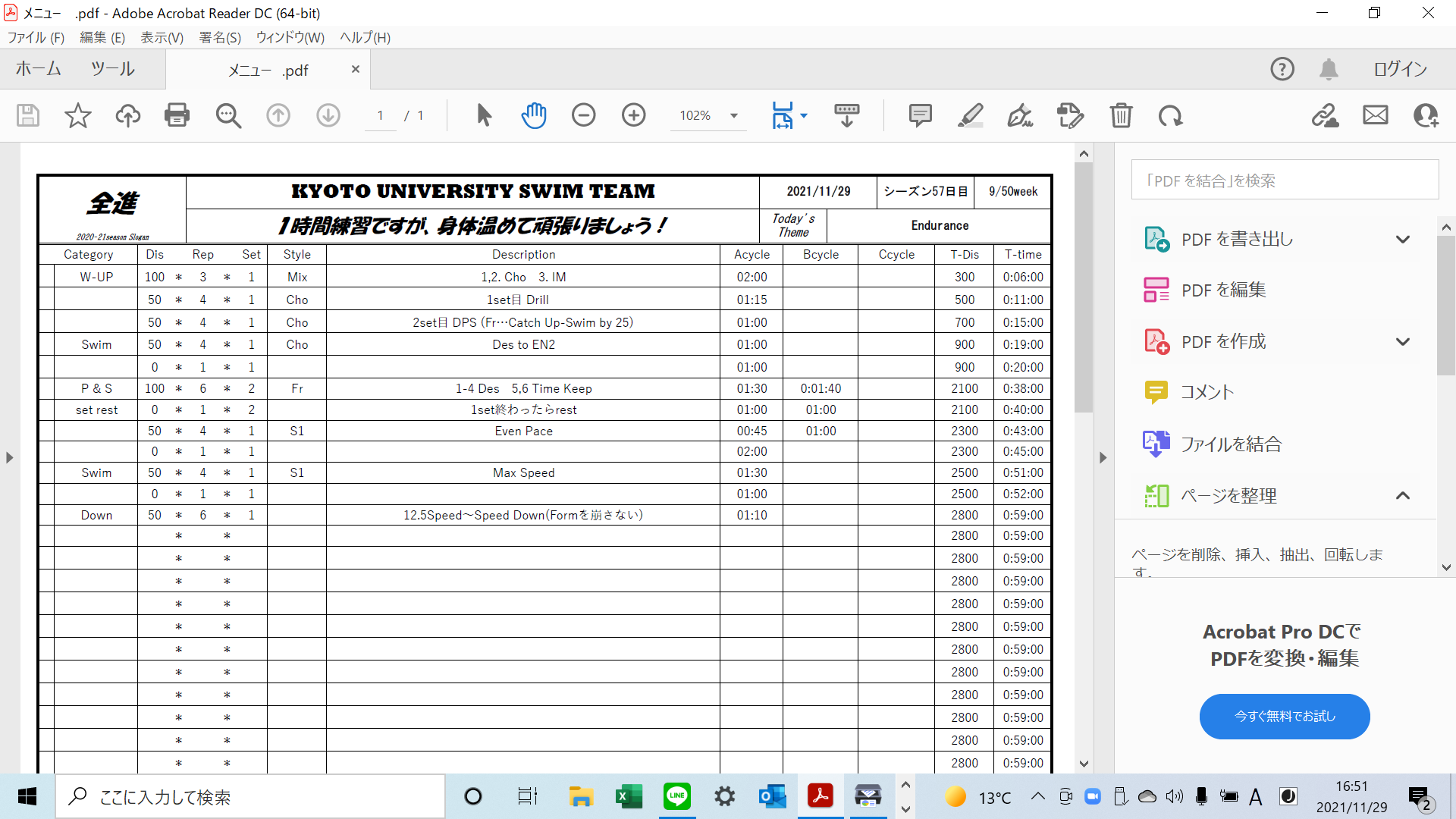
Task: Select the Hand pan tool
Action: (534, 115)
